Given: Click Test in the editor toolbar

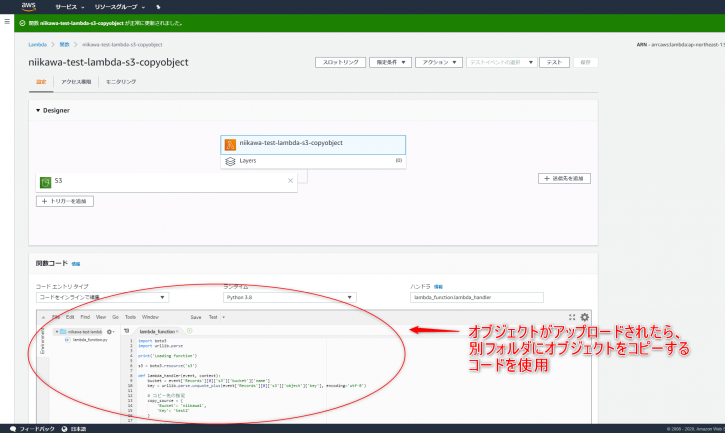Looking at the screenshot, I should point(213,317).
